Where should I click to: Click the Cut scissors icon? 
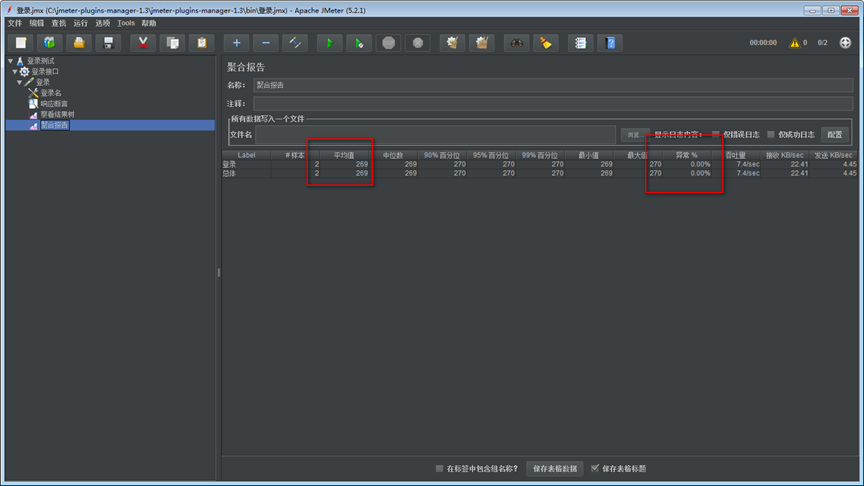click(x=143, y=43)
